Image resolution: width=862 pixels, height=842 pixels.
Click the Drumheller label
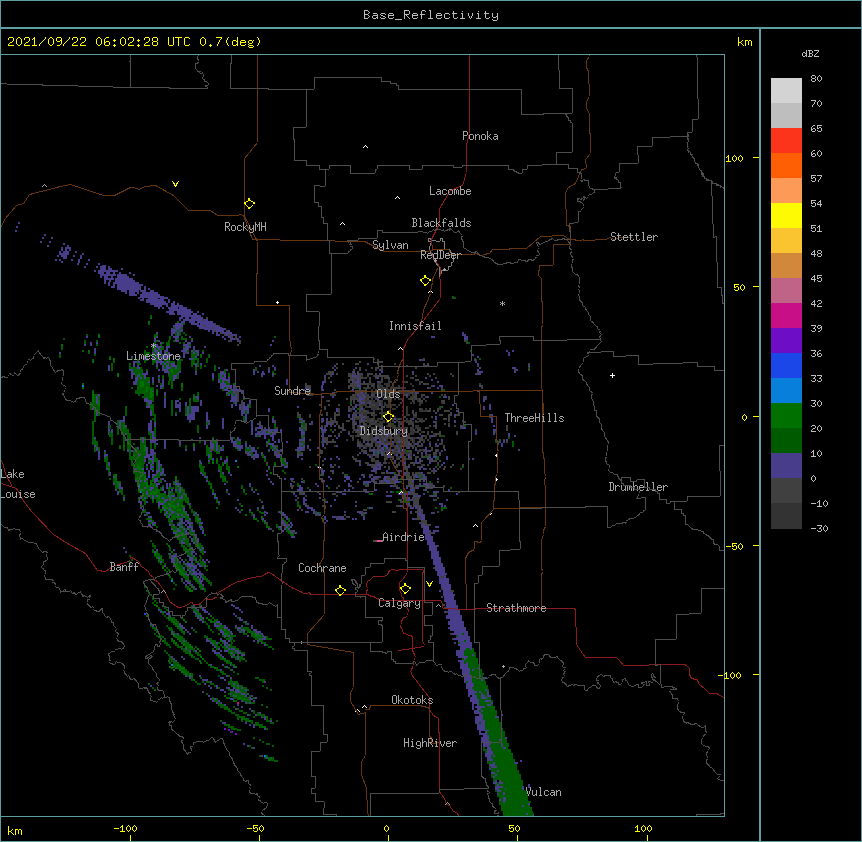(638, 487)
